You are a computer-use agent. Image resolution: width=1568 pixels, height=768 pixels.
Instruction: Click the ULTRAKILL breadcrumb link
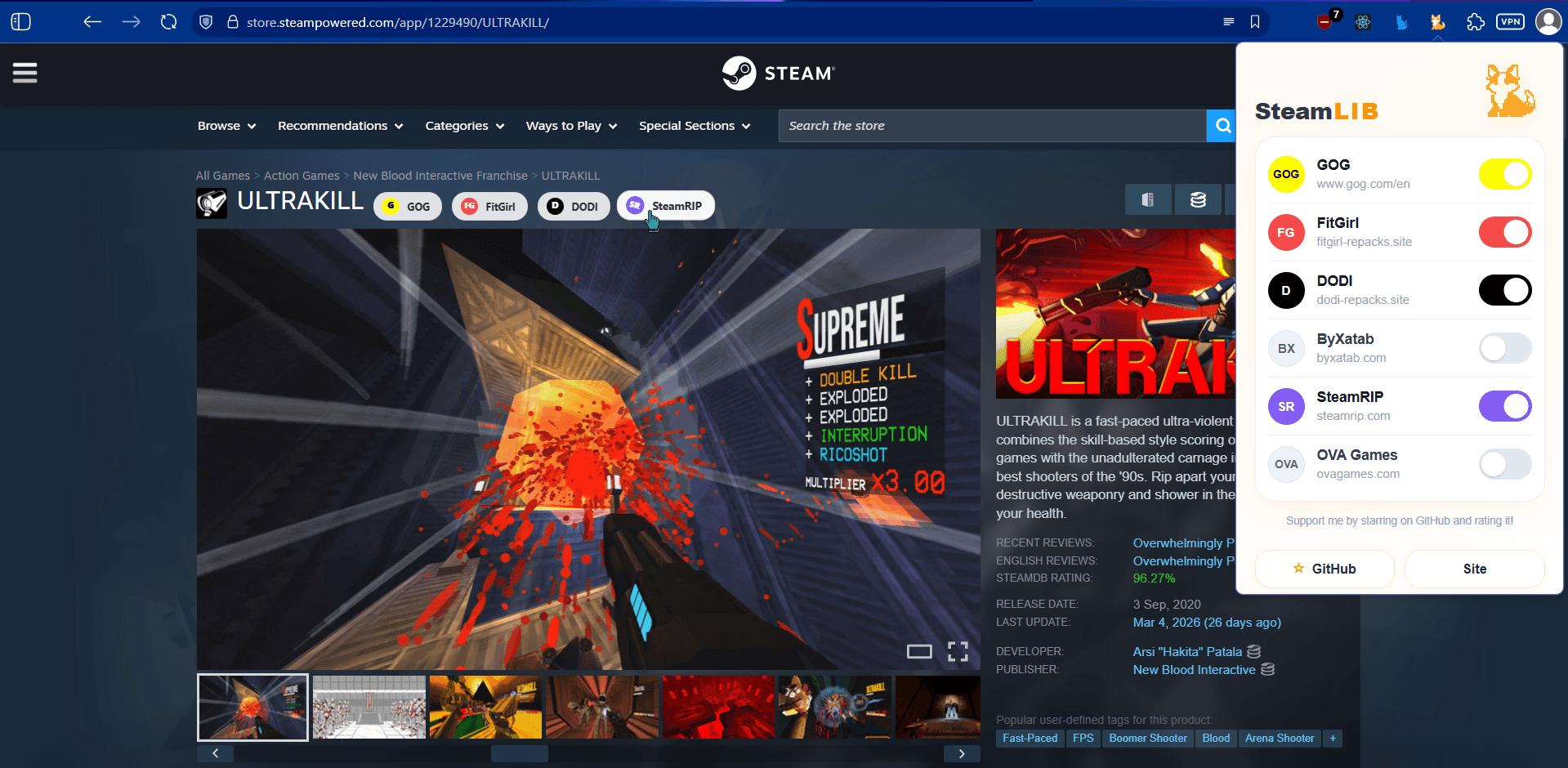570,176
